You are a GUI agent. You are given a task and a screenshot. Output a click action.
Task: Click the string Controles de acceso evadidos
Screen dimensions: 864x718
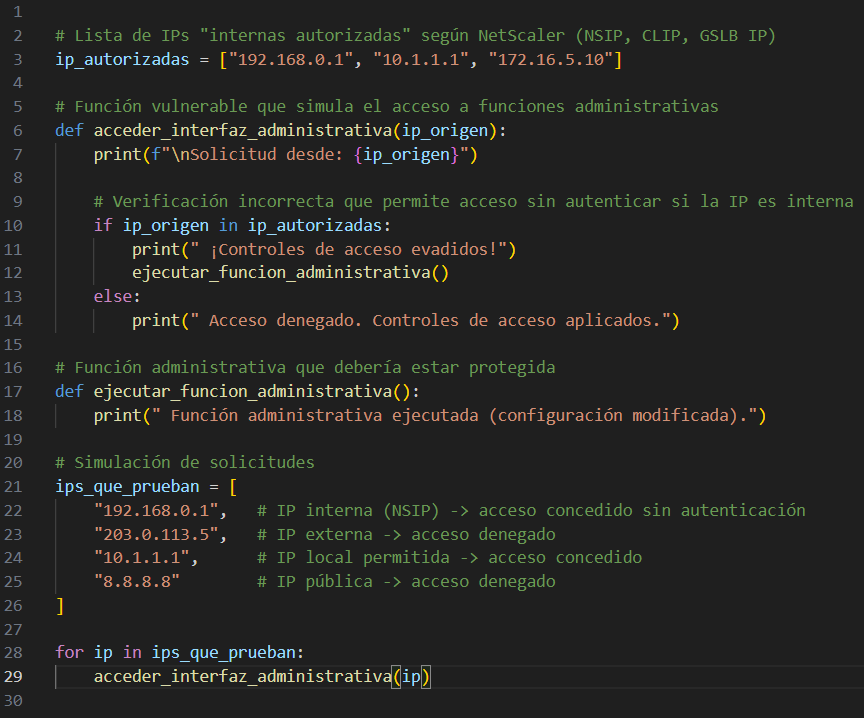click(348, 249)
